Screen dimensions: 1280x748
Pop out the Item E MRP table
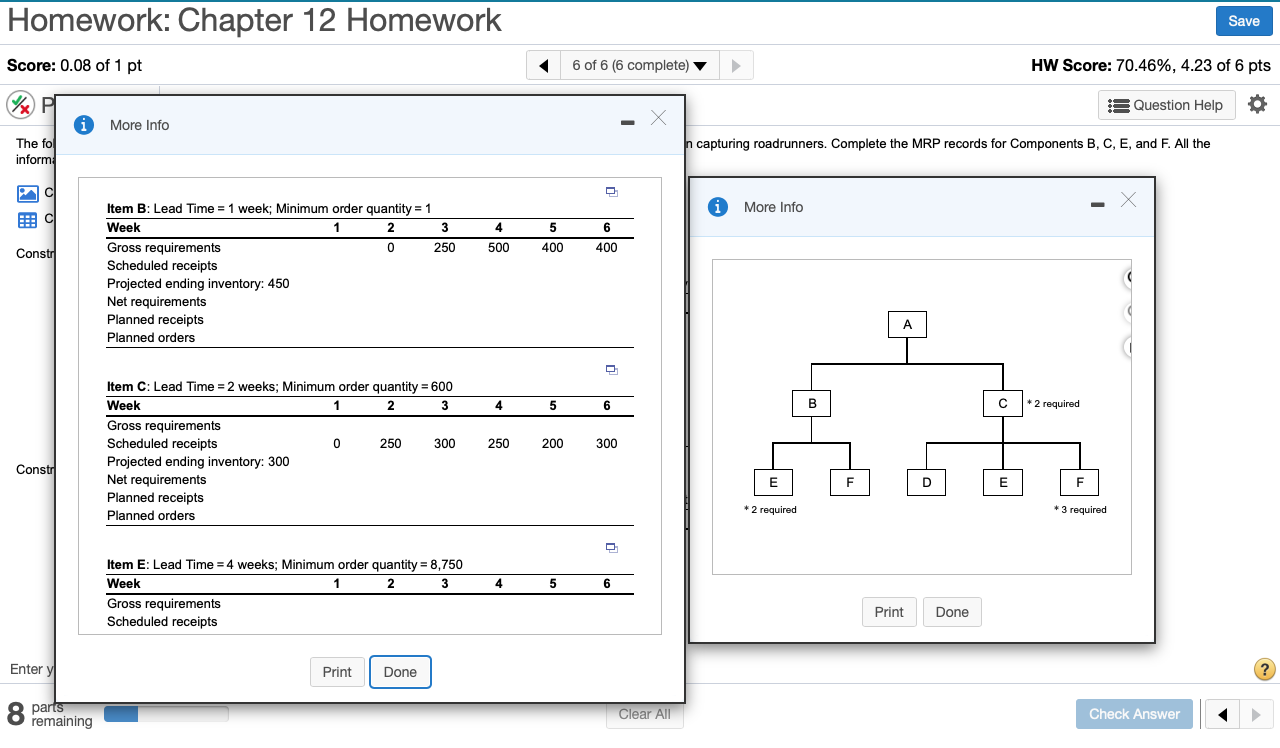point(612,548)
